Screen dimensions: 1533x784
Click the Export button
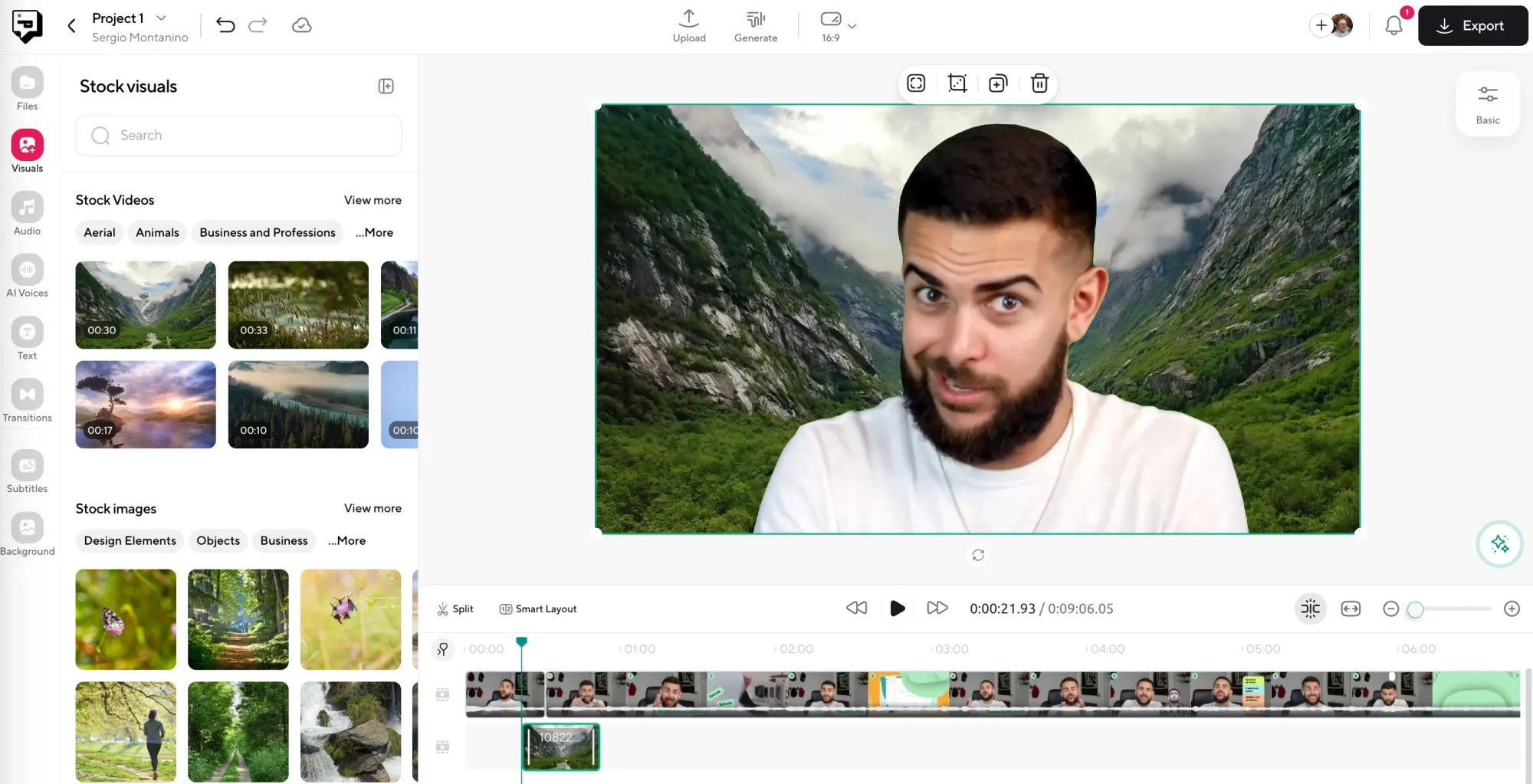tap(1472, 25)
